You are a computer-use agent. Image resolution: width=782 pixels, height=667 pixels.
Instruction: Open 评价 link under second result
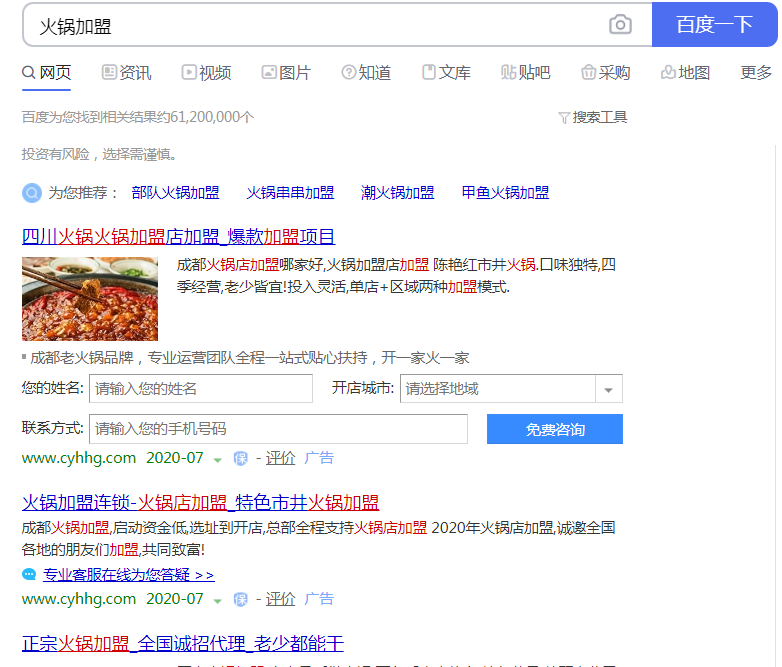tap(280, 599)
